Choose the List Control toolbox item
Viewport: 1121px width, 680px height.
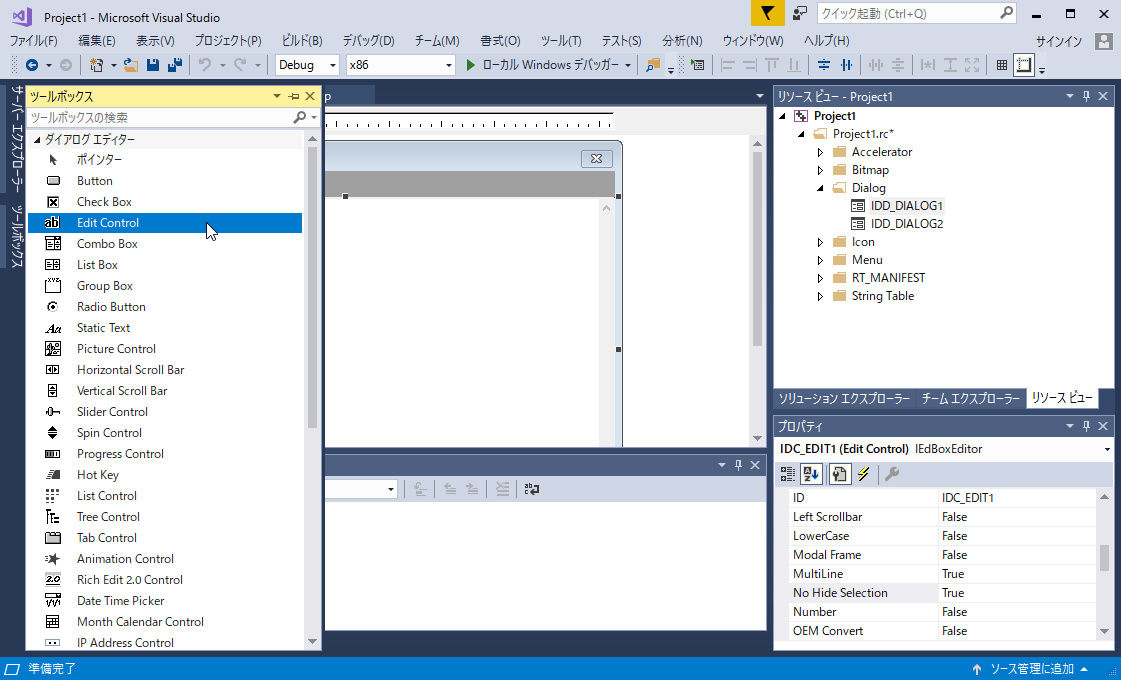point(164,496)
